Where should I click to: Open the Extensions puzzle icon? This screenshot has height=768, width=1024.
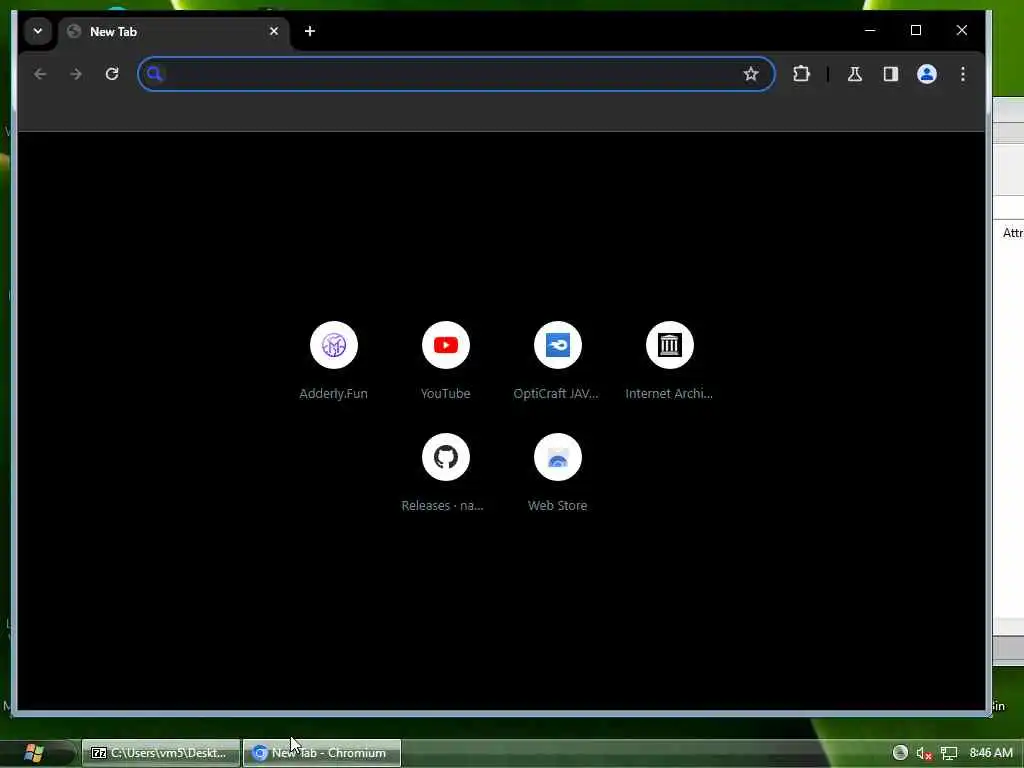(801, 74)
